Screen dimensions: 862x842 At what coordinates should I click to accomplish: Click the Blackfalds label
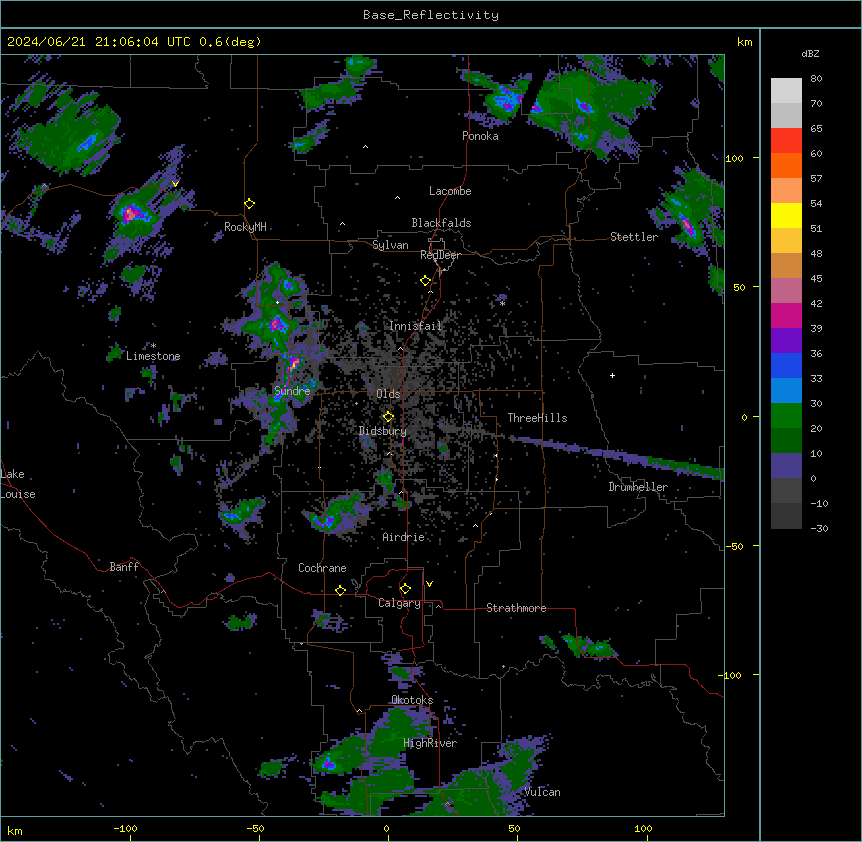coord(441,223)
